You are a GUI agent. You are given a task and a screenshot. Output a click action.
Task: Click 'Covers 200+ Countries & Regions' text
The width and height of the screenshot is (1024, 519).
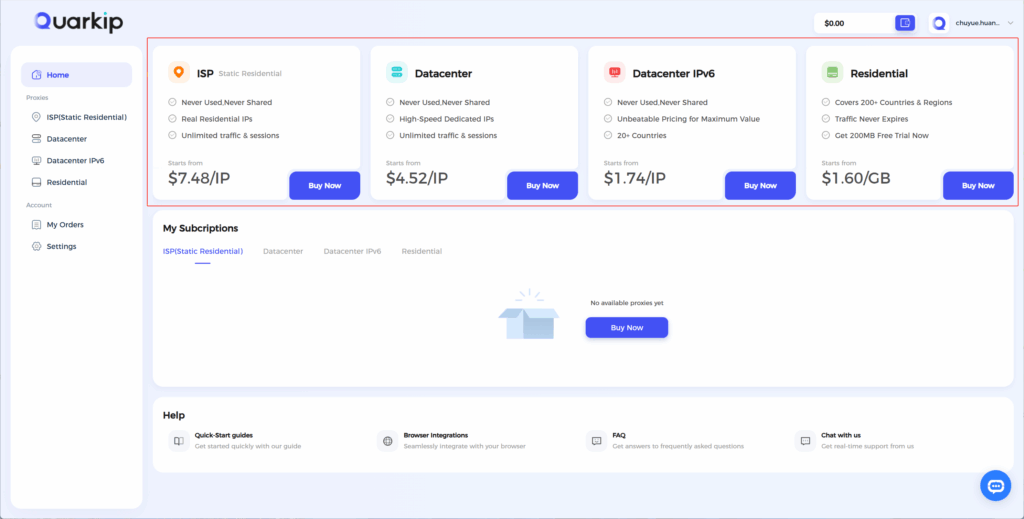(x=893, y=102)
